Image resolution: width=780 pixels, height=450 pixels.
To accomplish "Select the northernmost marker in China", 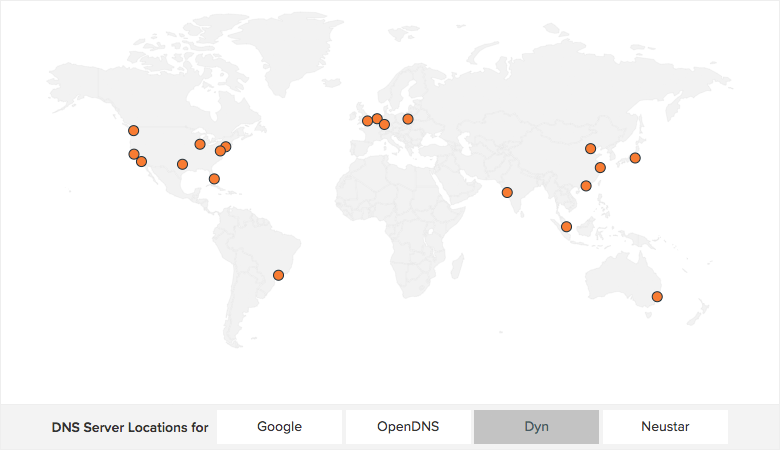I will coord(591,149).
